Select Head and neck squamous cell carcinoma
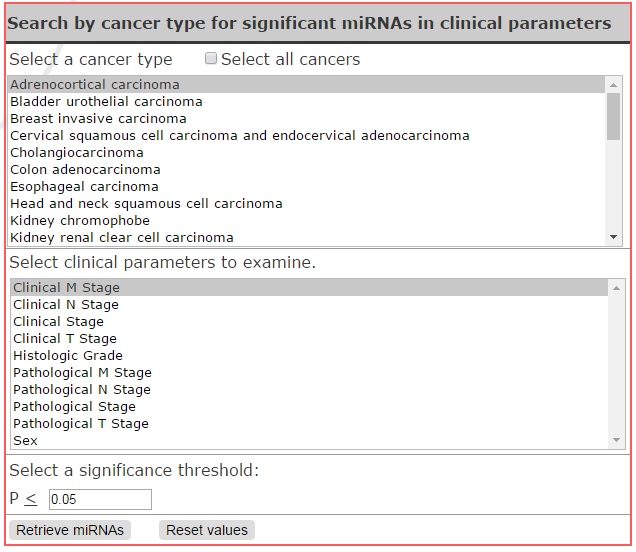The height and width of the screenshot is (552, 636). (306, 203)
